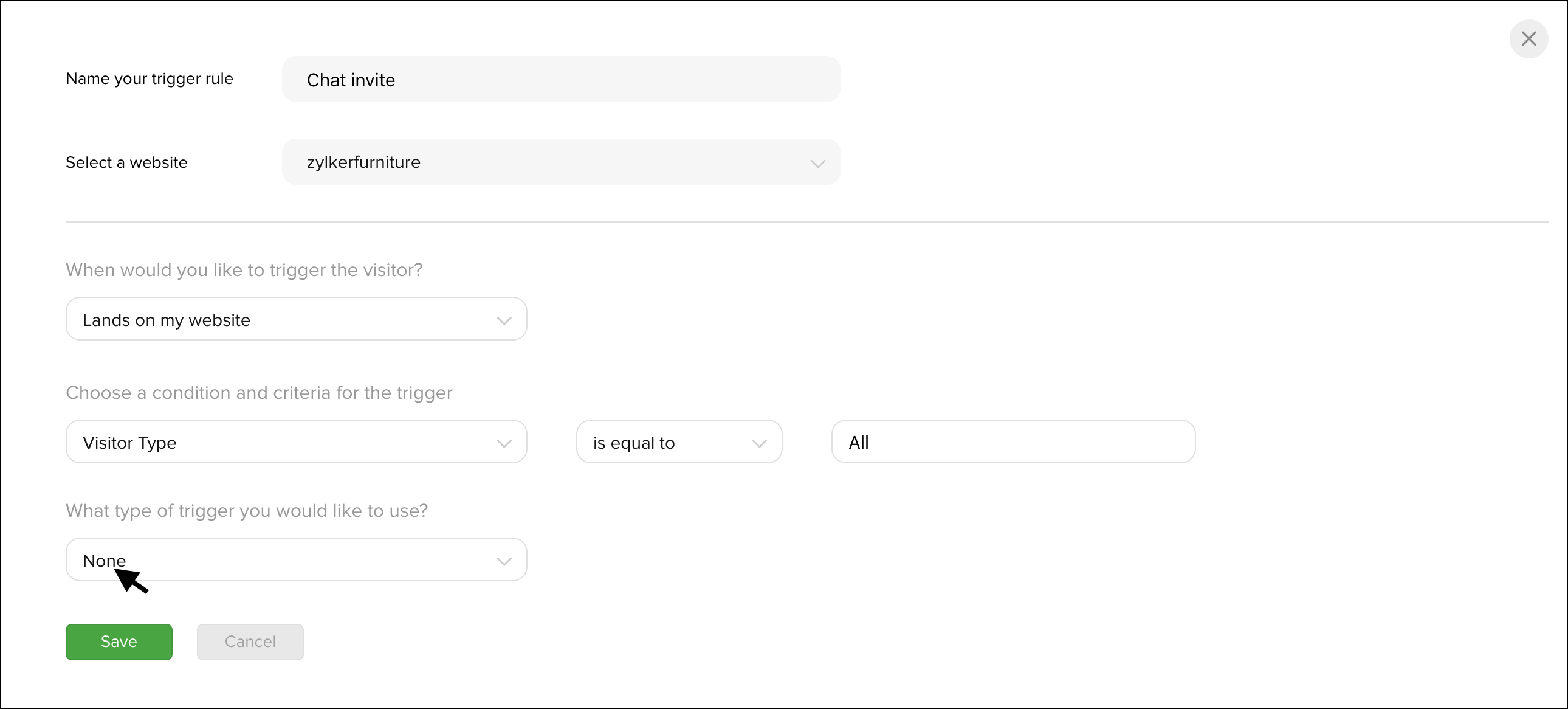Click the All criteria value field
The height and width of the screenshot is (709, 1568).
point(1014,441)
